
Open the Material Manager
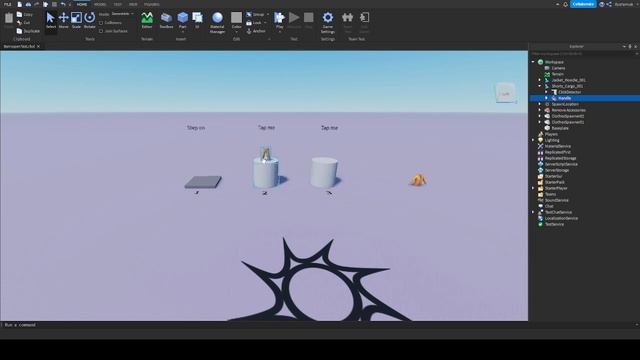217,22
